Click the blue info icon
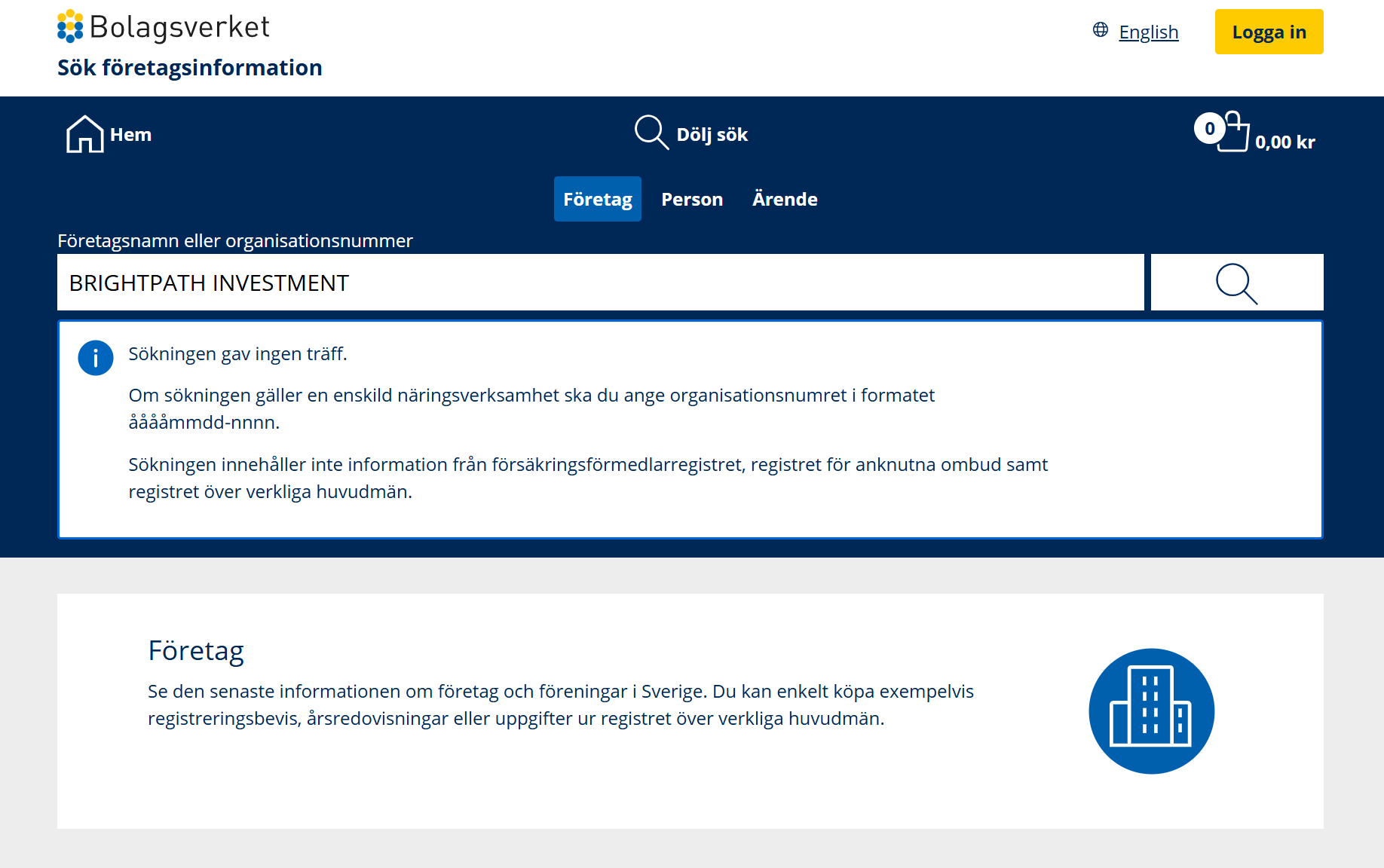Screen dimensions: 1384x868 [x=96, y=358]
